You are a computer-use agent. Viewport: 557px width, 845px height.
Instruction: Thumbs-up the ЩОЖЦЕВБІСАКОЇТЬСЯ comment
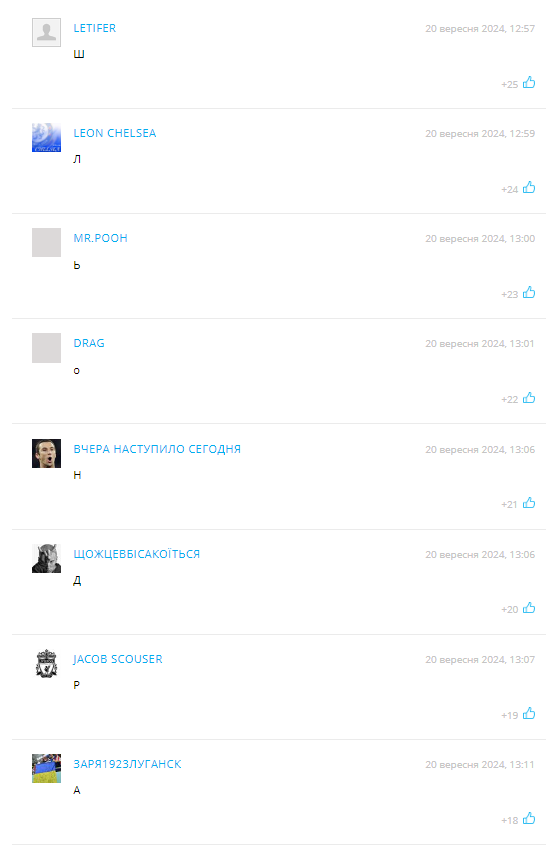pos(529,608)
